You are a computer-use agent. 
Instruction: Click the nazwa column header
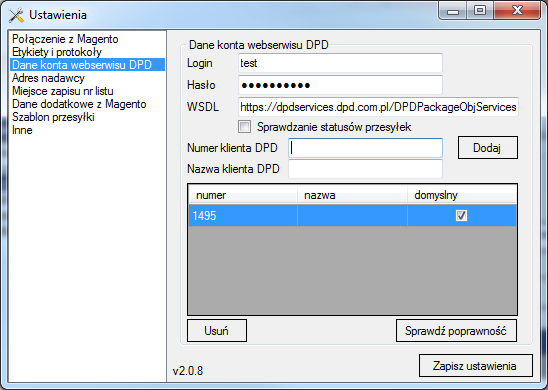(352, 195)
